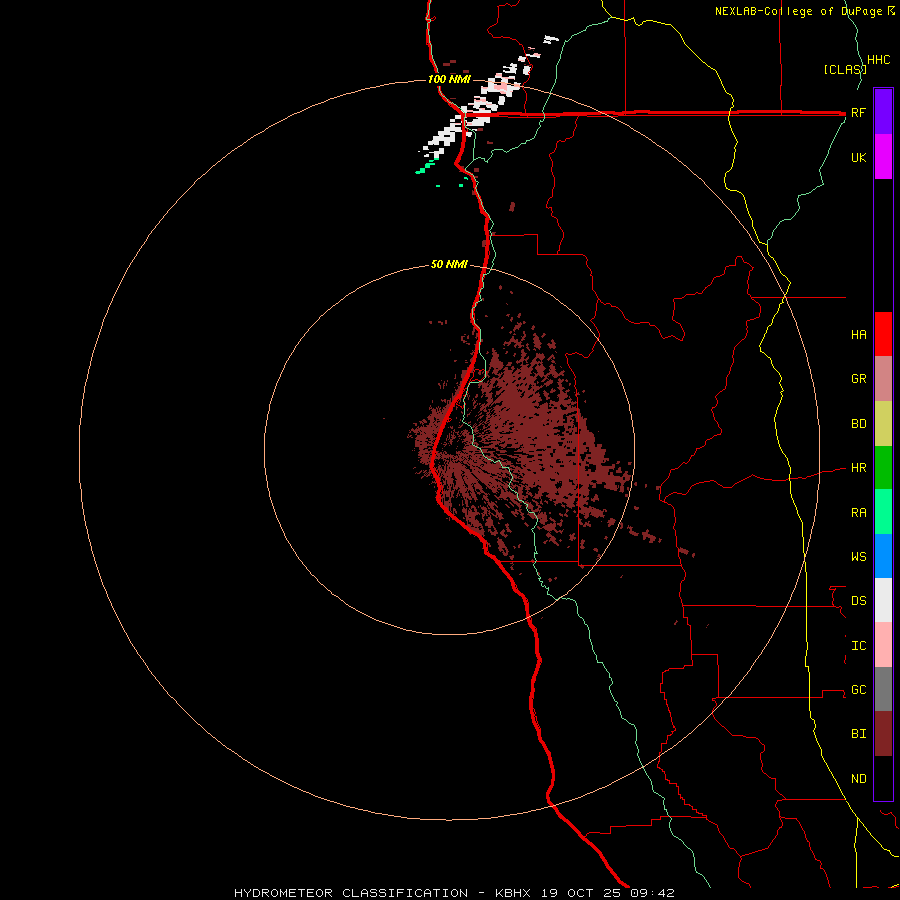Click the 100 NMI range ring label
900x900 pixels.
449,79
